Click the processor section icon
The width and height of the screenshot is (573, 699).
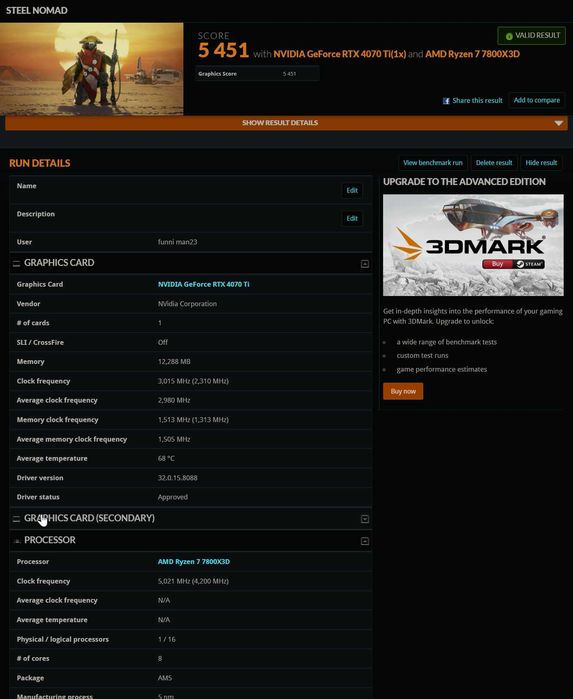tap(16, 541)
